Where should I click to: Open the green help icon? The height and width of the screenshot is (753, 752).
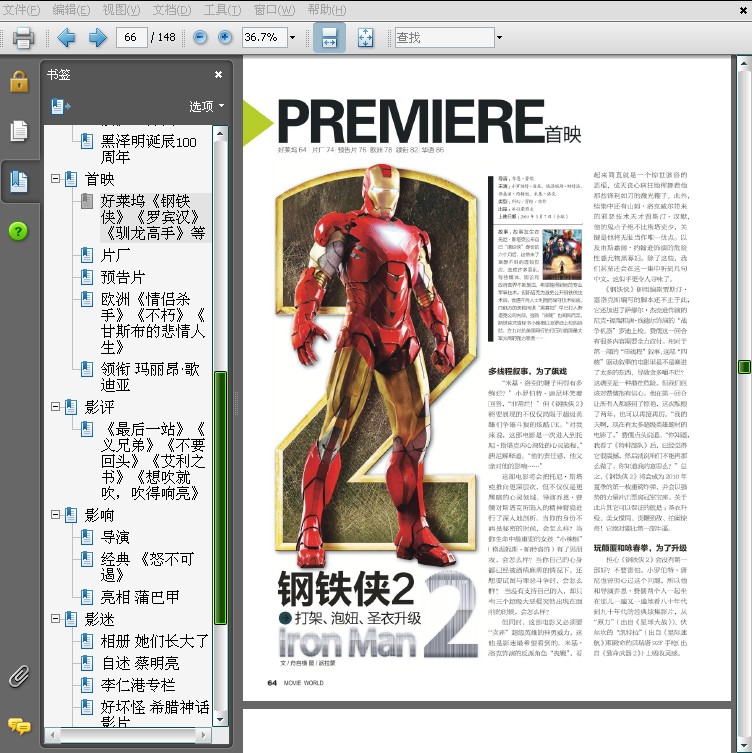click(x=18, y=231)
